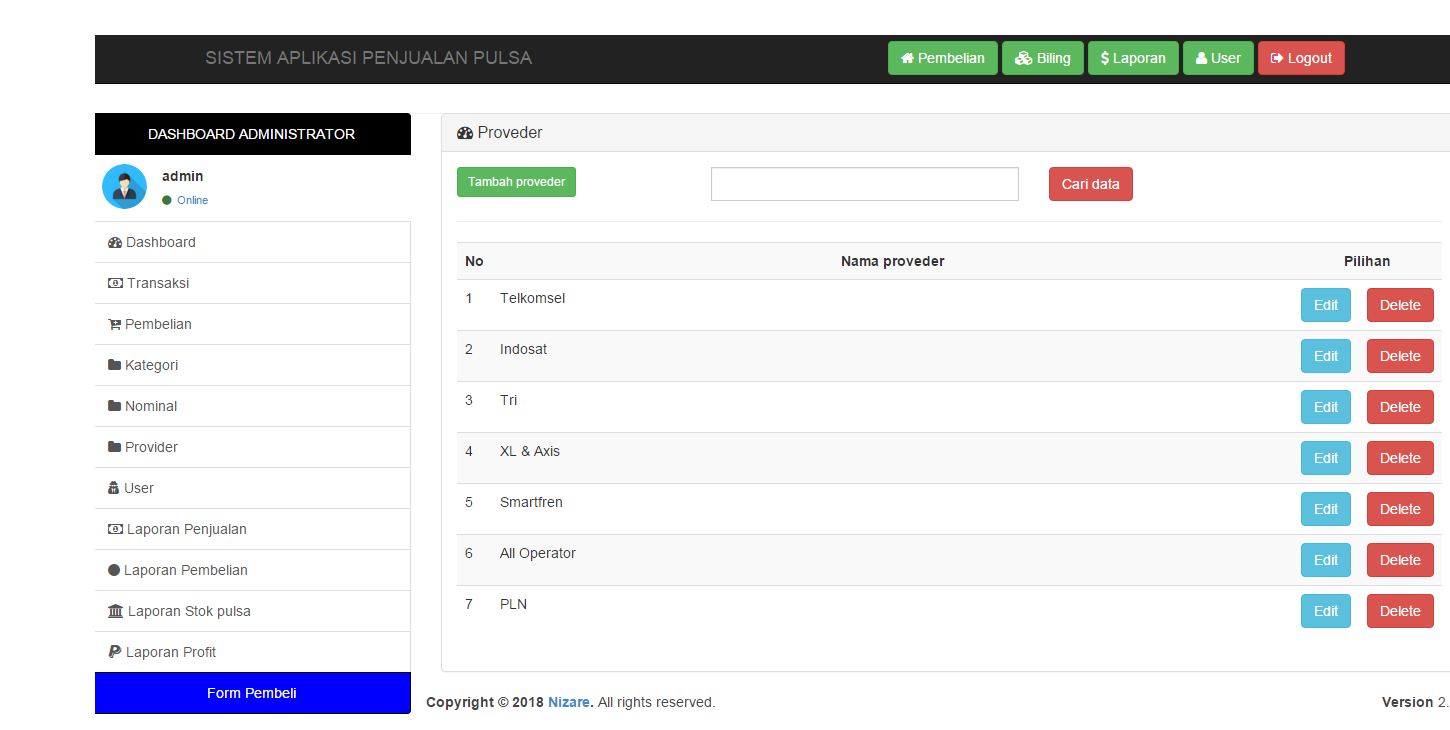Click the green Online status indicator
This screenshot has width=1450, height=730.
click(x=167, y=200)
